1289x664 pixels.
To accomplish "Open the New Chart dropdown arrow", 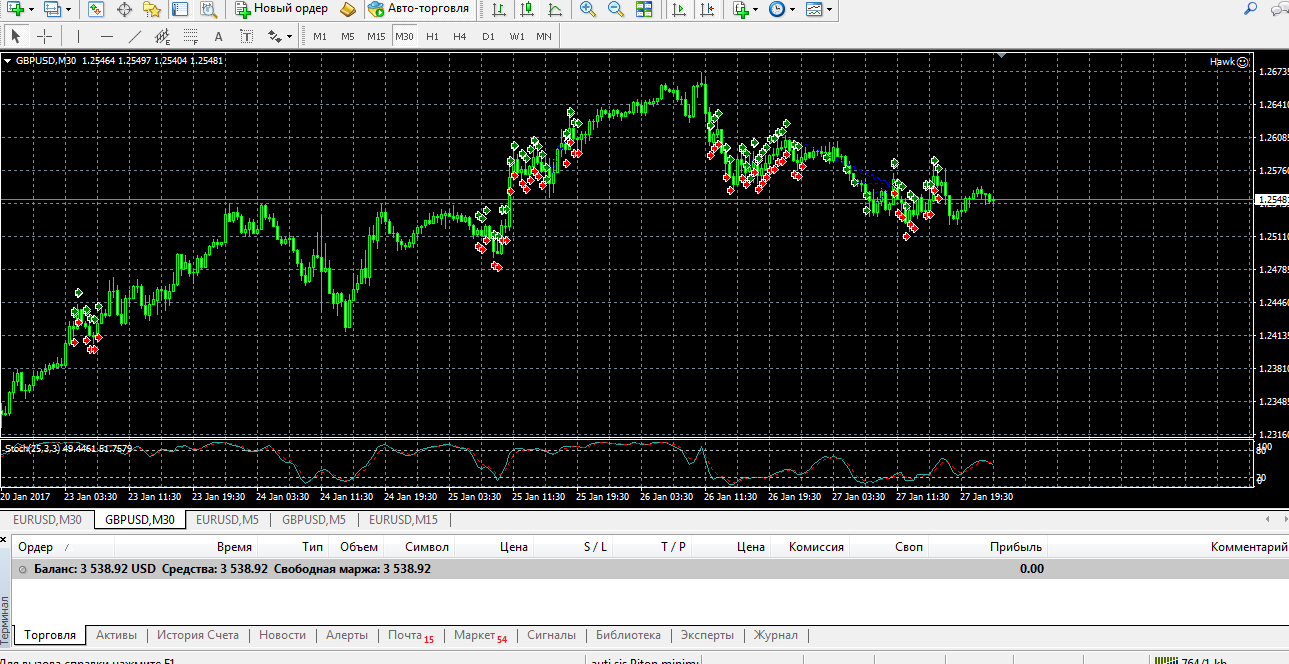I will [x=32, y=10].
